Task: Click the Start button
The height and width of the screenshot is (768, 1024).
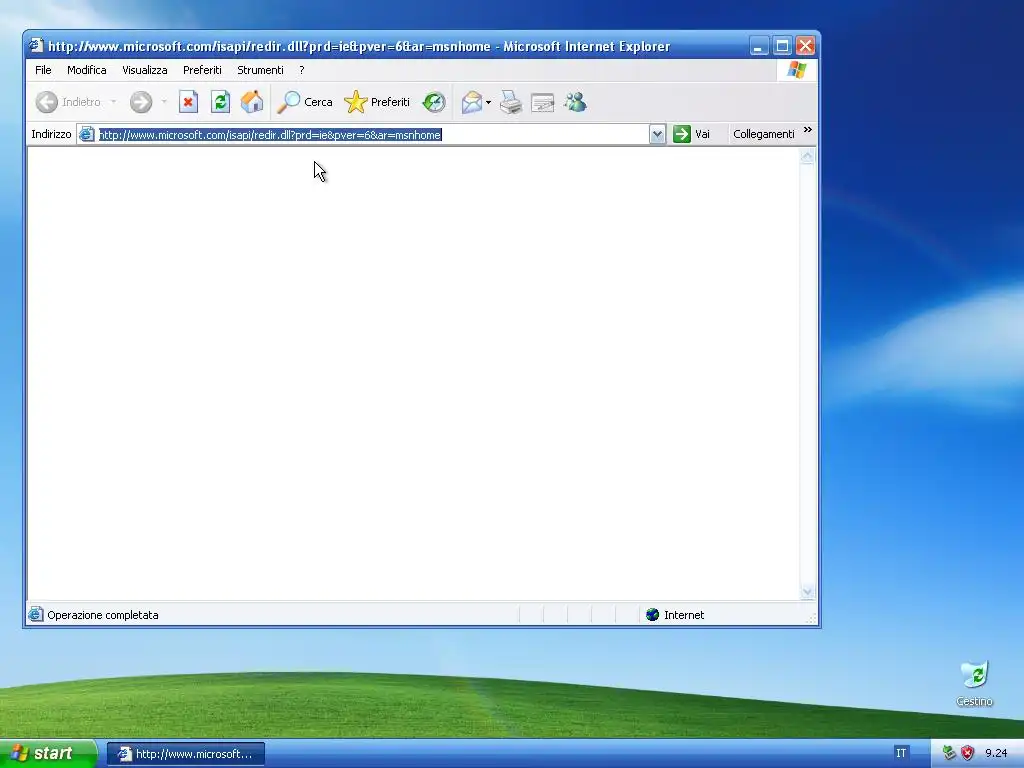Action: click(47, 754)
